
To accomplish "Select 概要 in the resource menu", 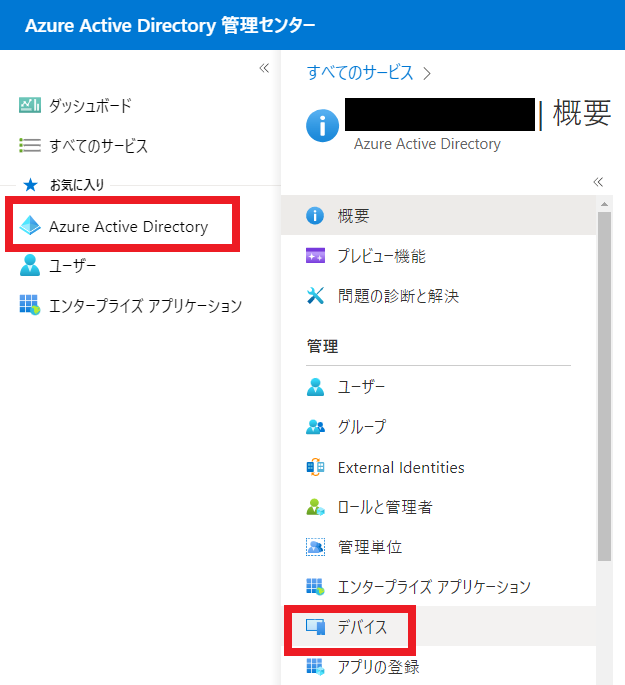I will (439, 215).
